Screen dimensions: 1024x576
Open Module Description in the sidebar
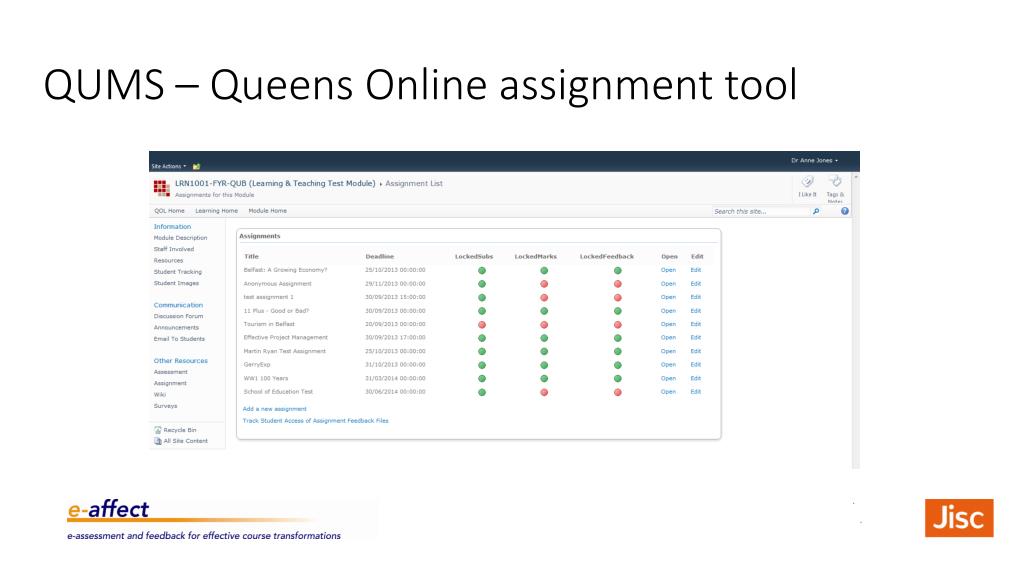pyautogui.click(x=180, y=238)
